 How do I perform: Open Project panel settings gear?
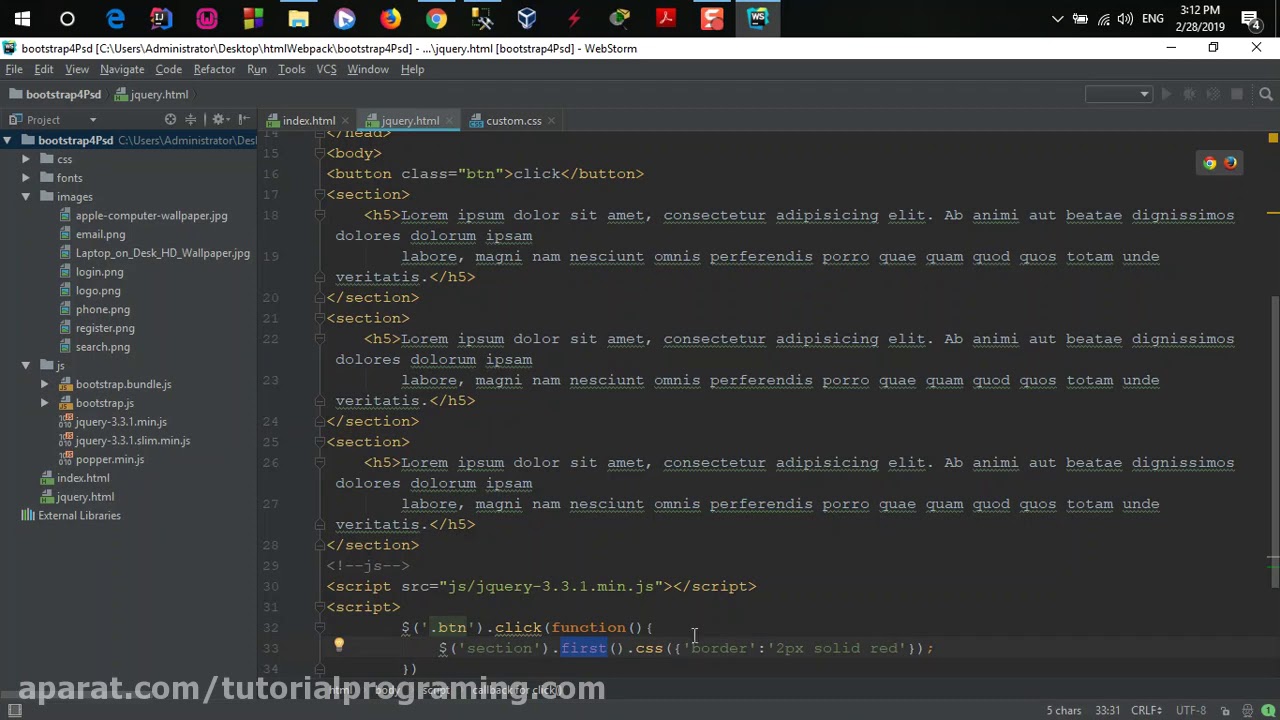click(x=220, y=119)
